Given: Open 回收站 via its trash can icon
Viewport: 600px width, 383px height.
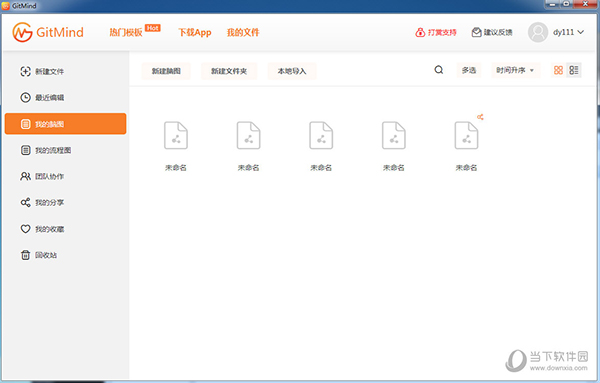Looking at the screenshot, I should [x=25, y=255].
